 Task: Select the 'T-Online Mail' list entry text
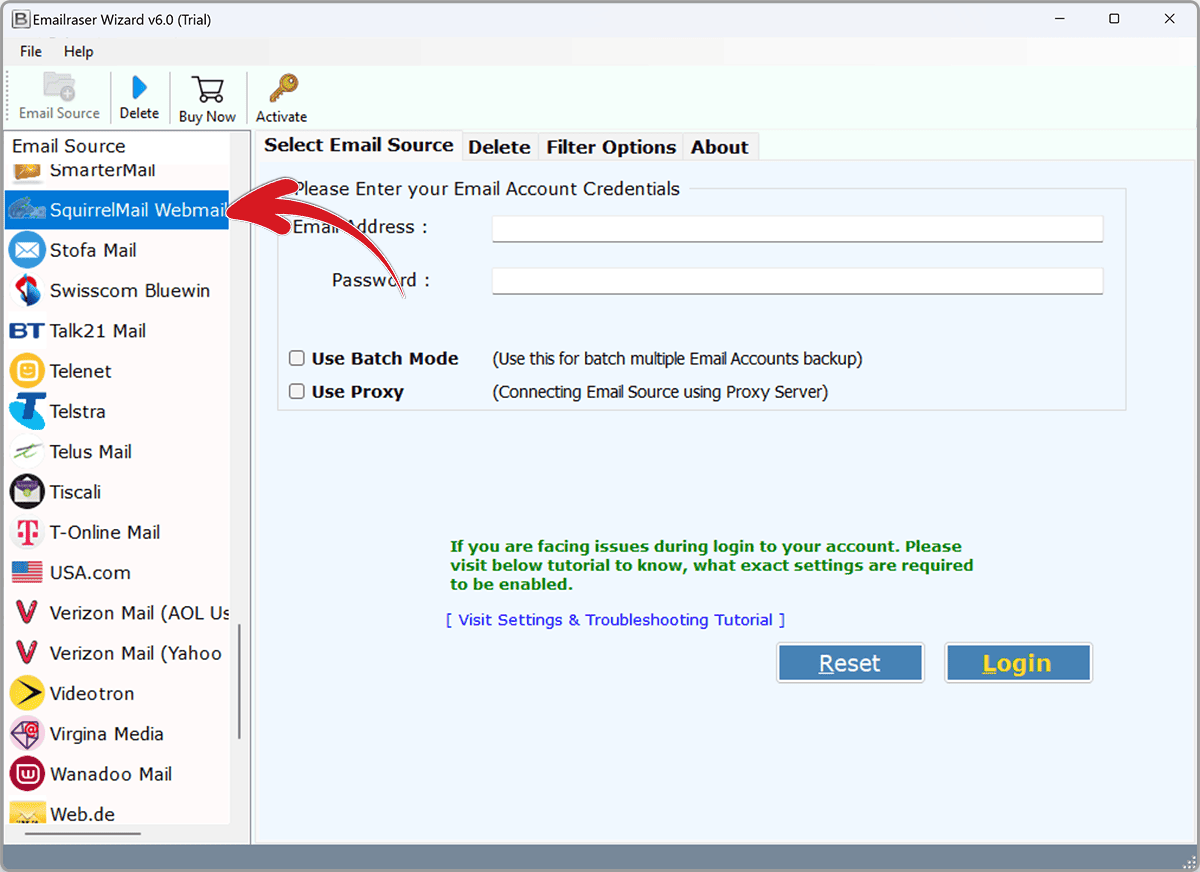click(105, 532)
